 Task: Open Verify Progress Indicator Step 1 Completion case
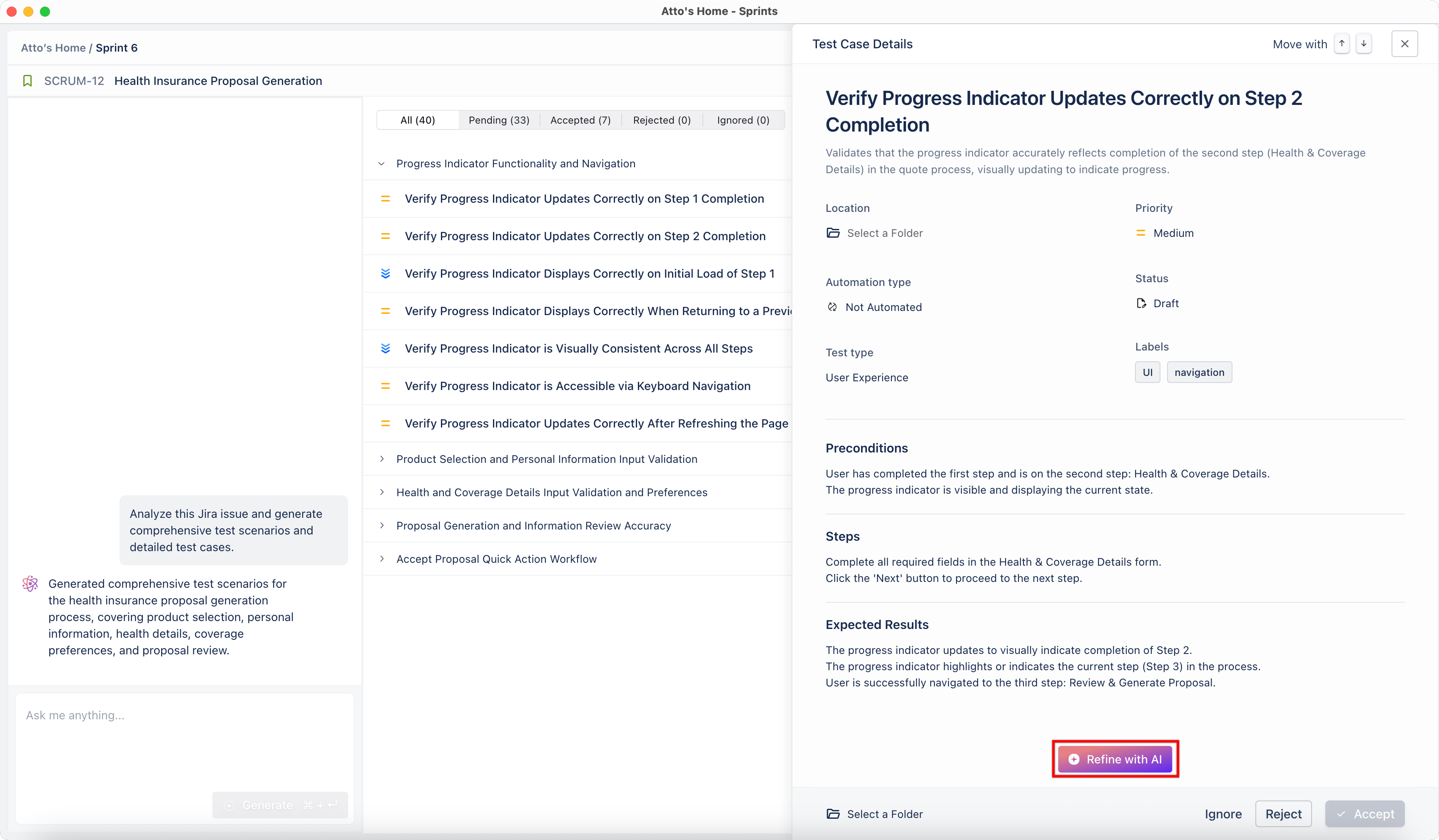[x=584, y=199]
